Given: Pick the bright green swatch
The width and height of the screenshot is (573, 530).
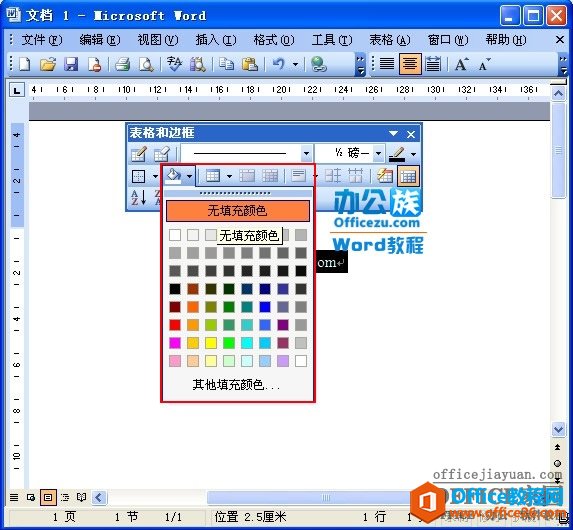Looking at the screenshot, I should coord(229,343).
